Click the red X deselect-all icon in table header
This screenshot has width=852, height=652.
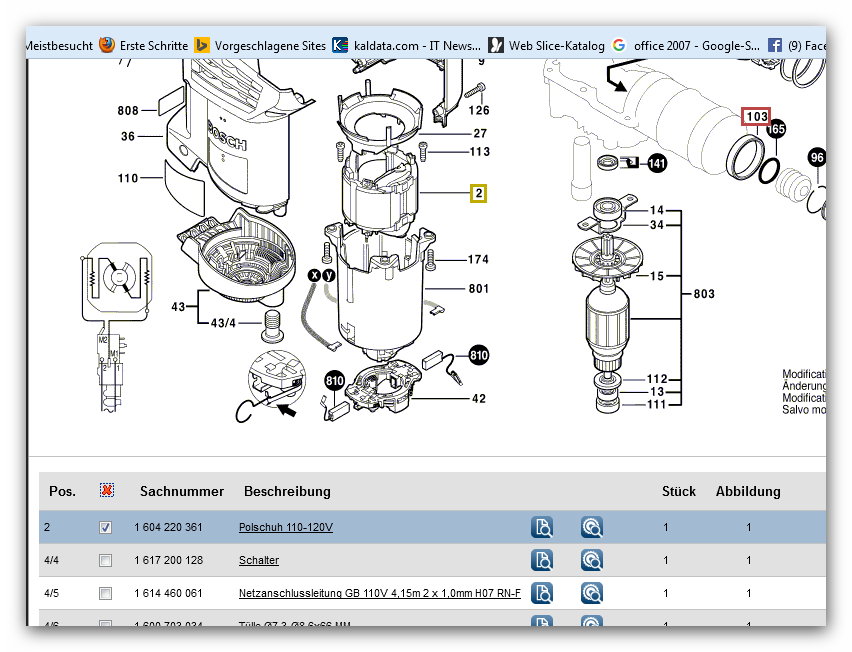(107, 490)
